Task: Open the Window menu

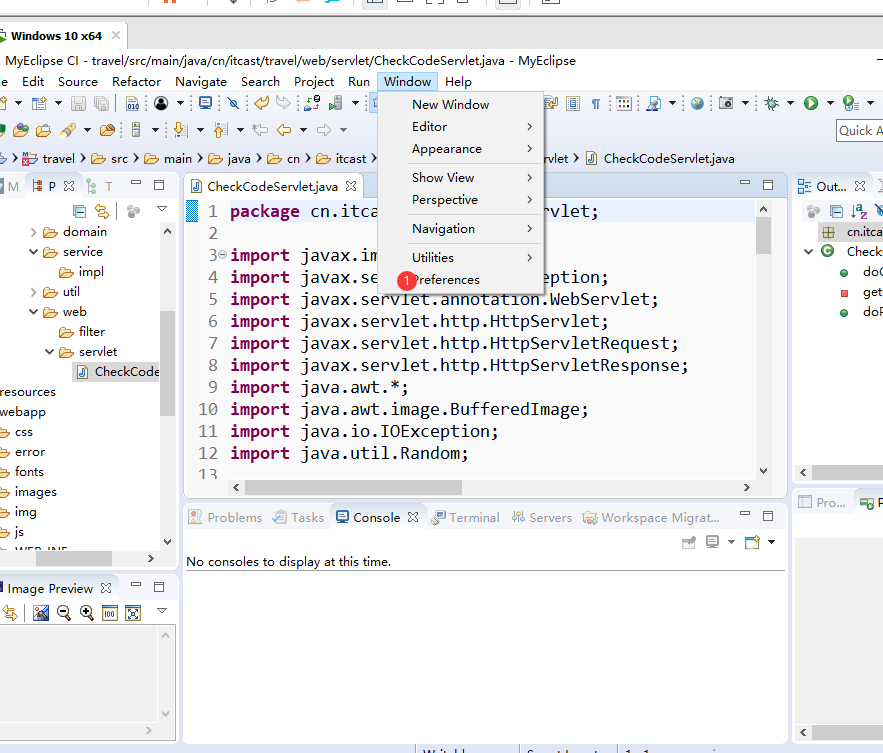Action: [x=407, y=82]
